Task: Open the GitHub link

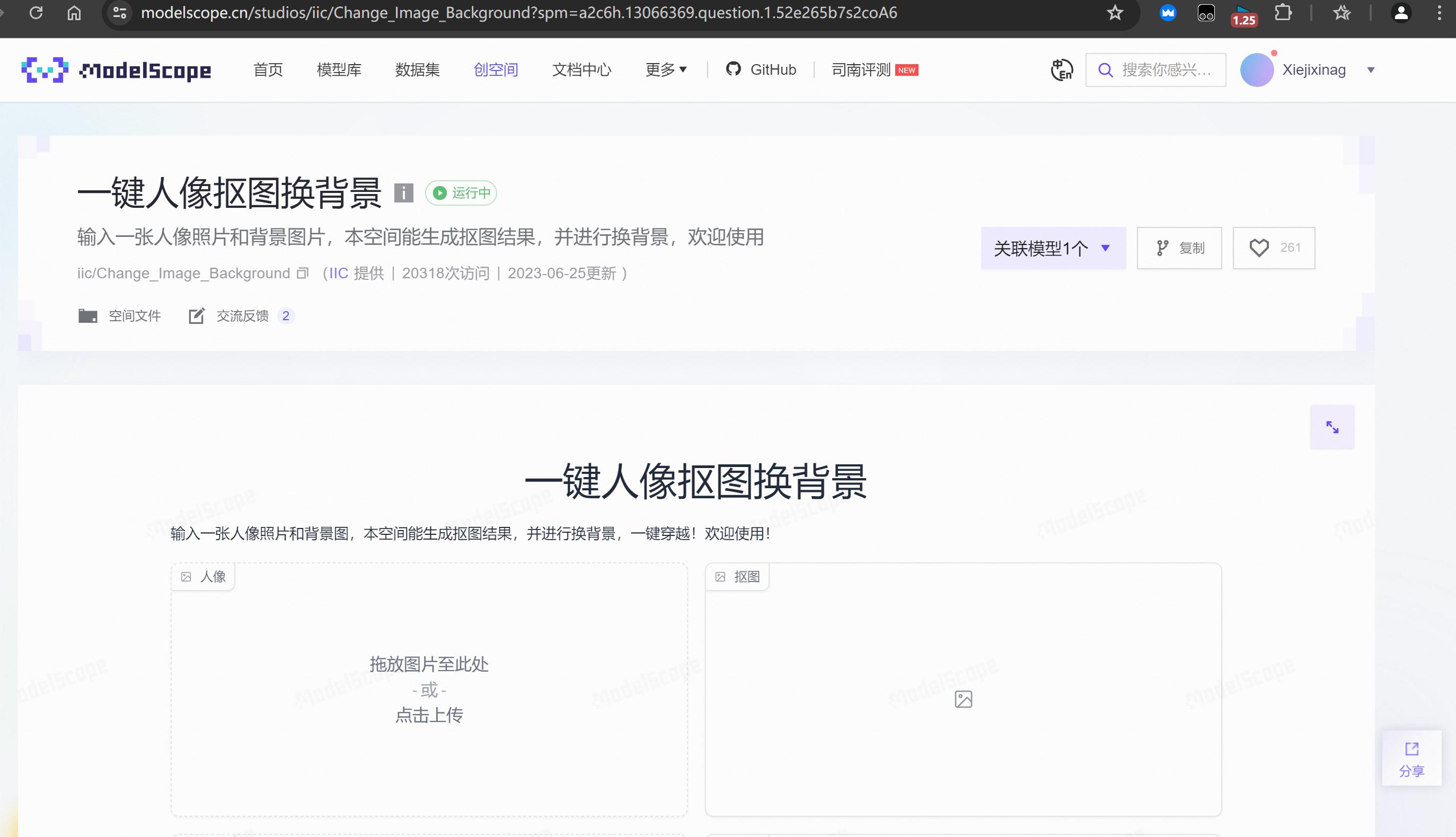Action: tap(761, 69)
